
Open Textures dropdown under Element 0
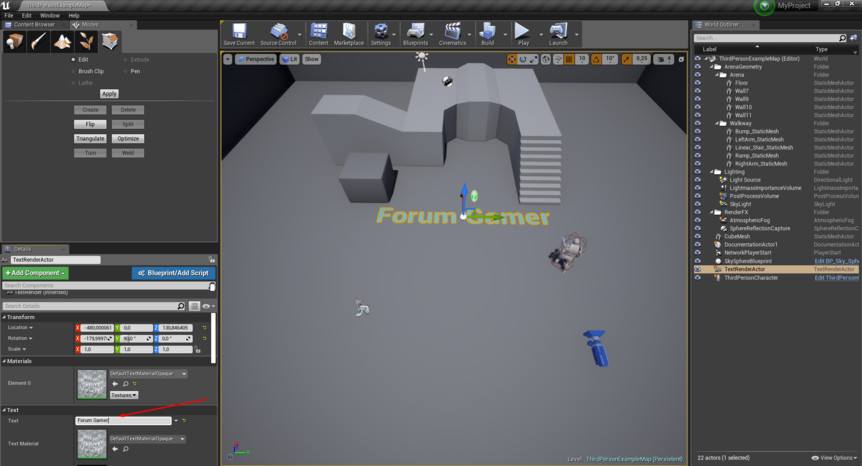(x=124, y=395)
